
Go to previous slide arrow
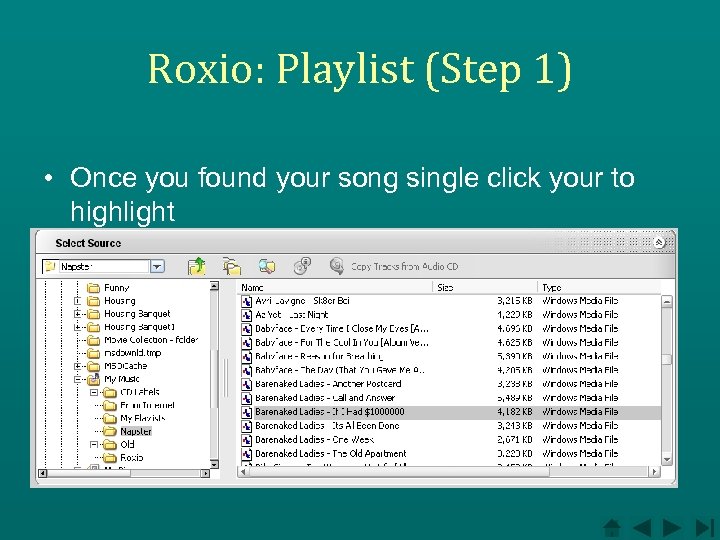click(642, 528)
